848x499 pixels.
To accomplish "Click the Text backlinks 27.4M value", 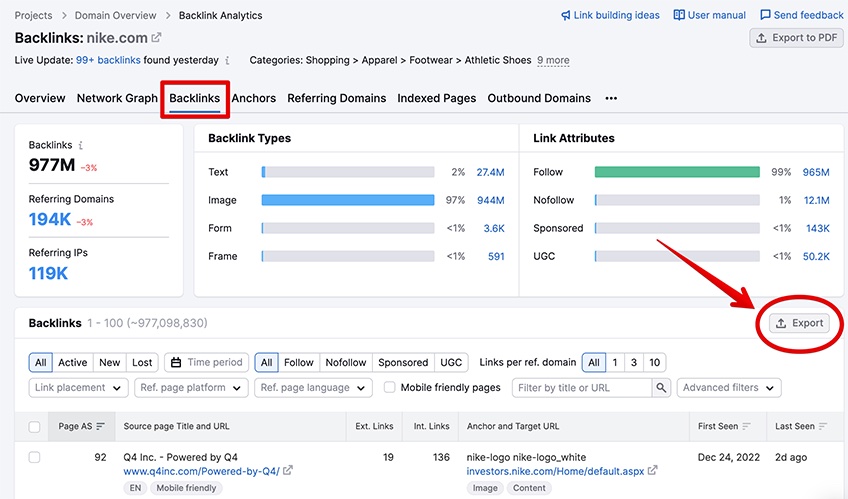I will tap(490, 172).
